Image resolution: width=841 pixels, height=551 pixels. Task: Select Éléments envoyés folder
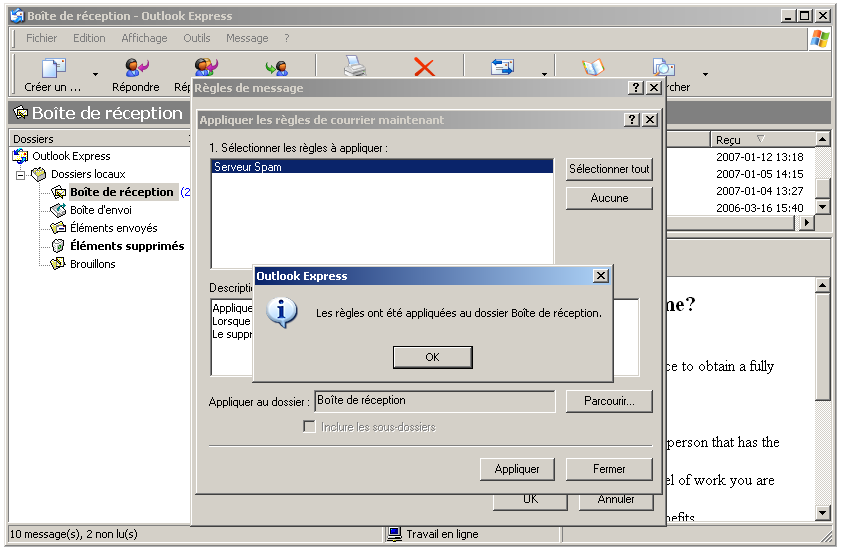pyautogui.click(x=114, y=228)
